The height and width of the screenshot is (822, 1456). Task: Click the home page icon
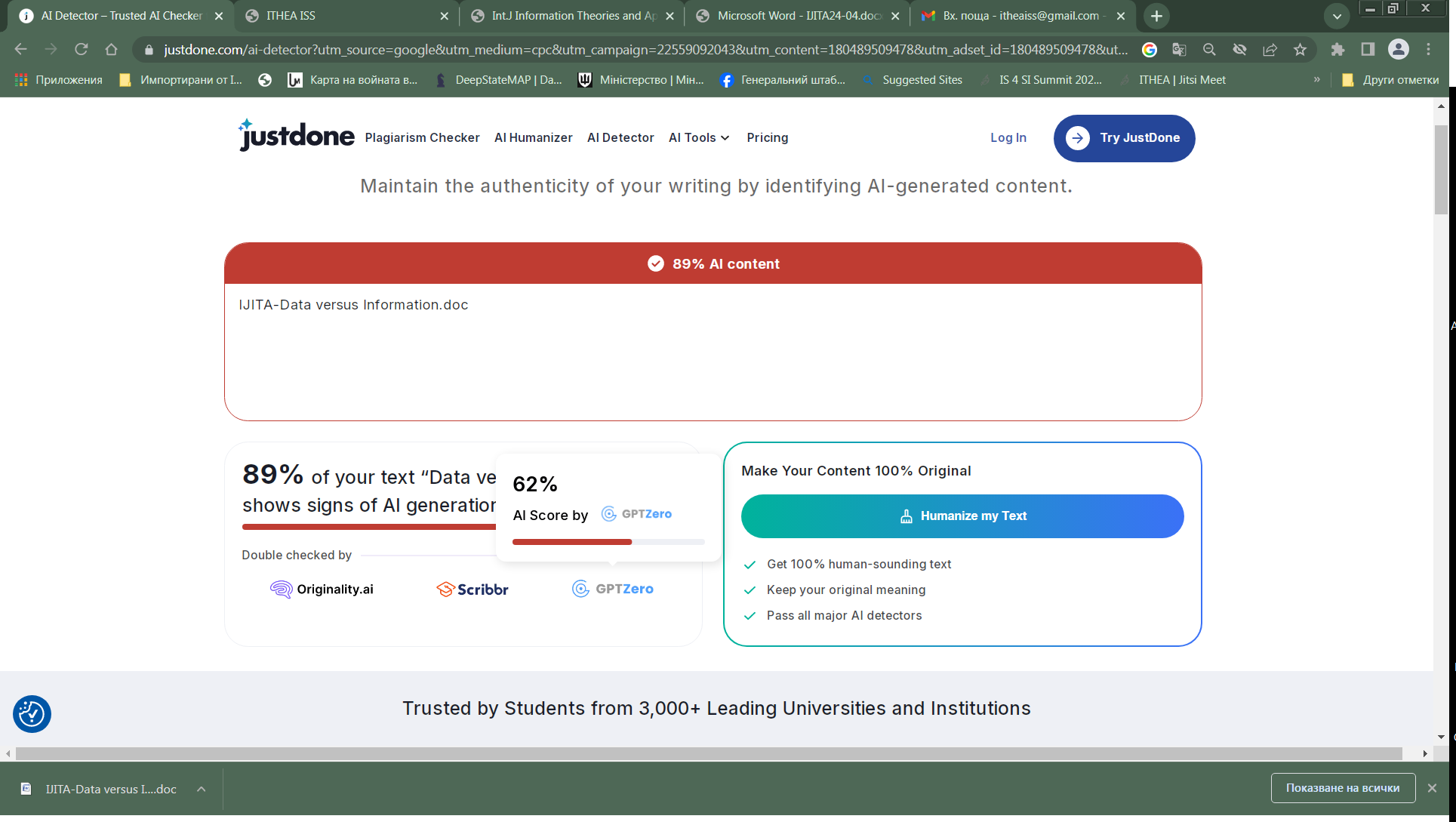(111, 50)
